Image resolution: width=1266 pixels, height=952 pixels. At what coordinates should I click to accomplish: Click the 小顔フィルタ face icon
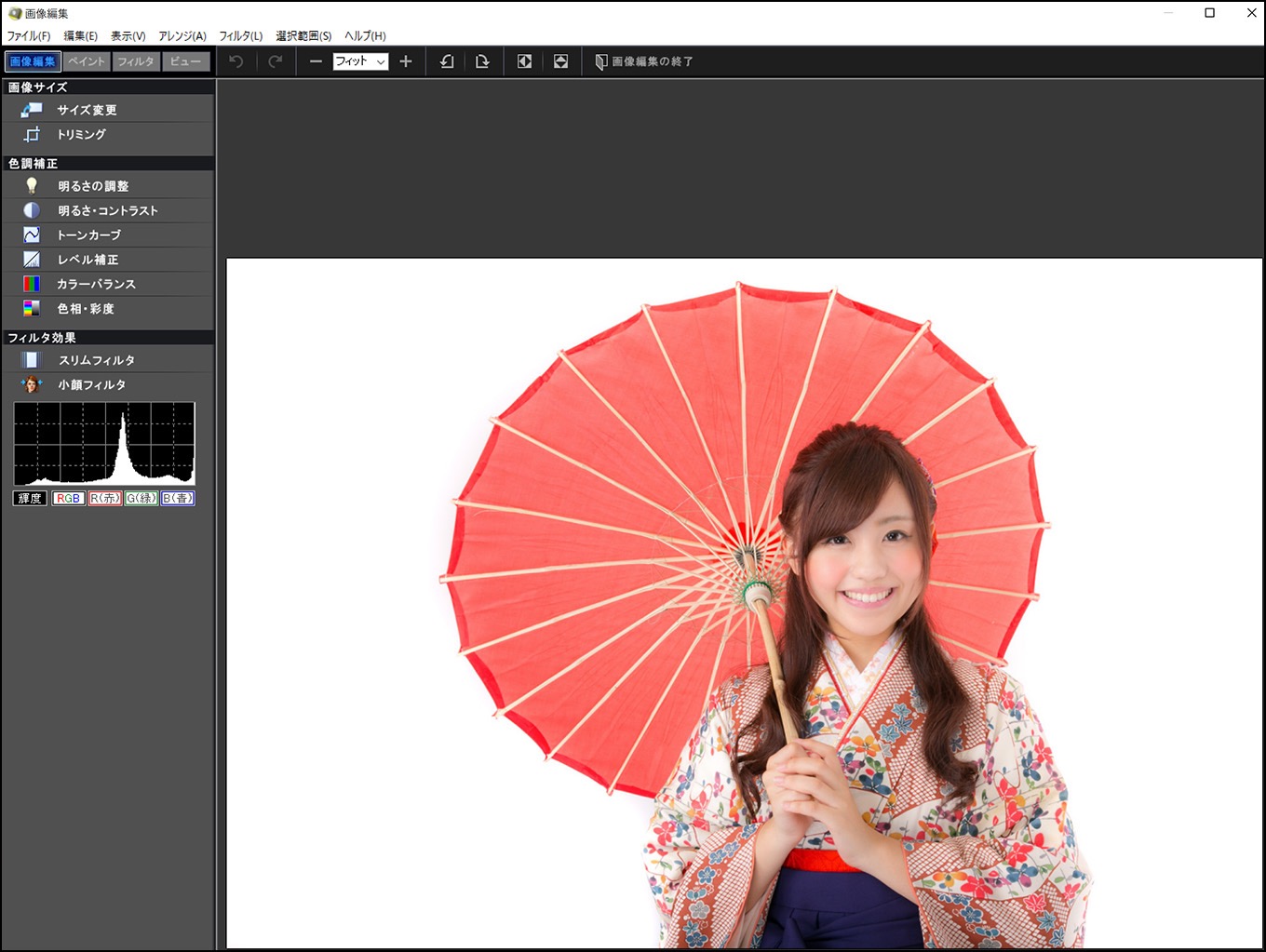(32, 384)
